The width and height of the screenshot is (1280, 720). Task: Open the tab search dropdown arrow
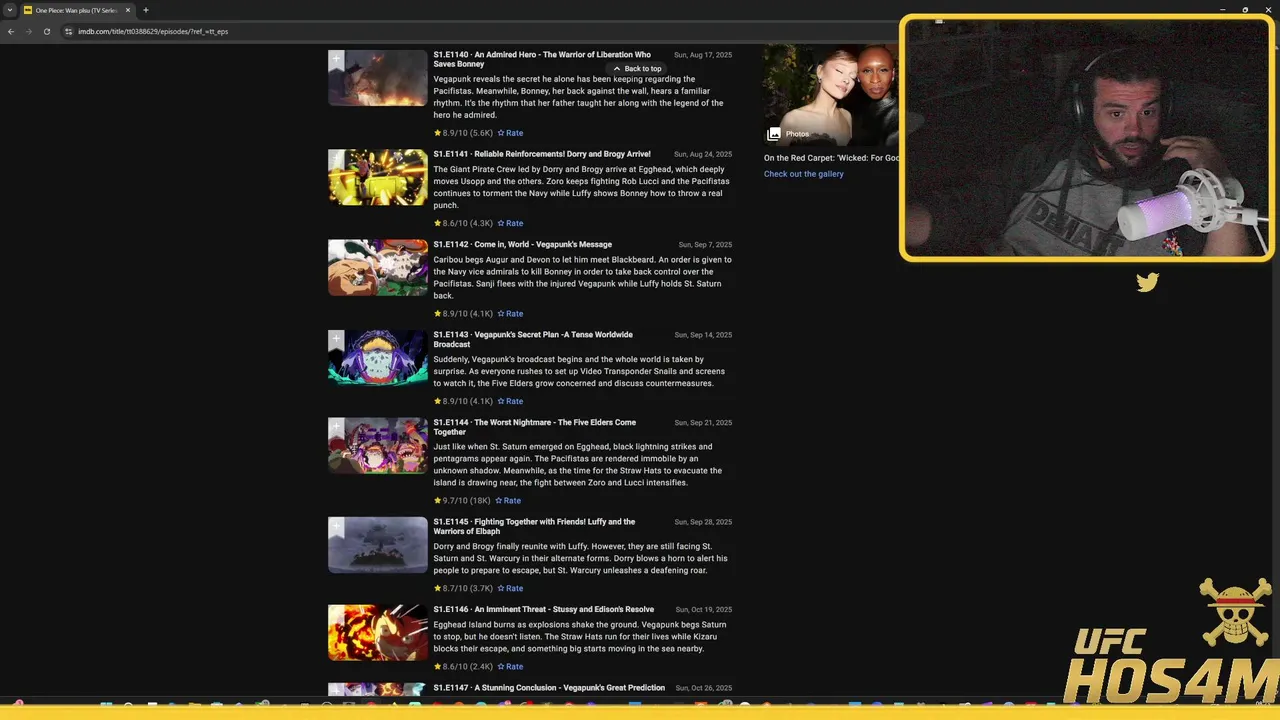tap(10, 10)
